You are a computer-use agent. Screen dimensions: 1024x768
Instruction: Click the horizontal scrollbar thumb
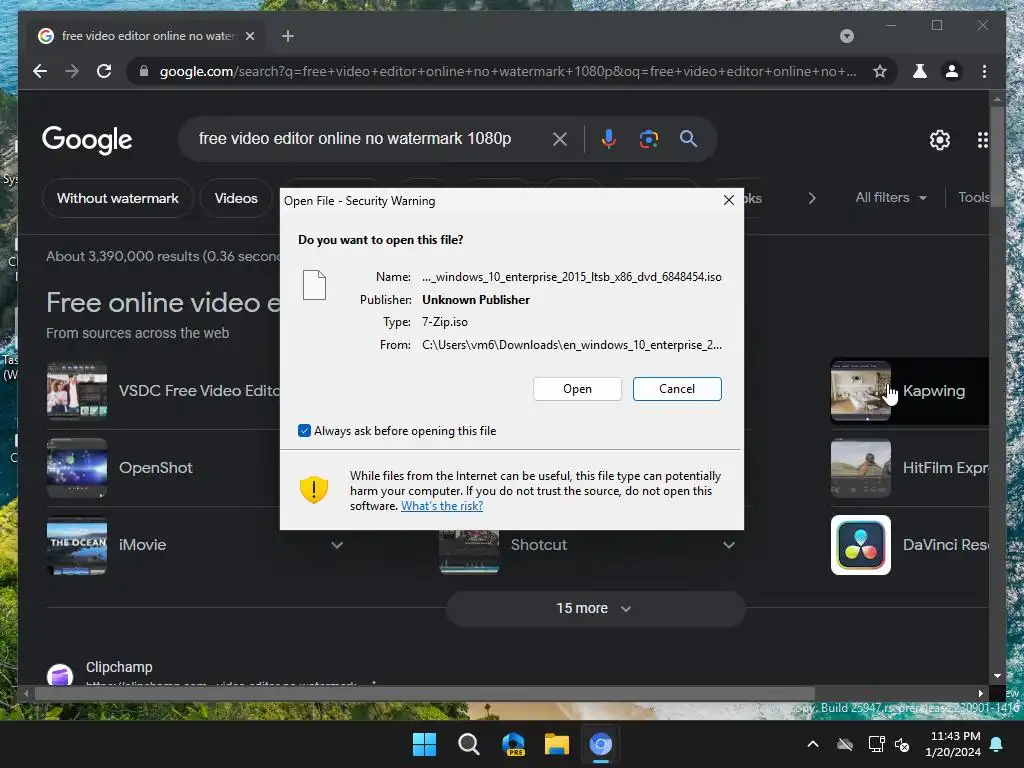(x=424, y=694)
